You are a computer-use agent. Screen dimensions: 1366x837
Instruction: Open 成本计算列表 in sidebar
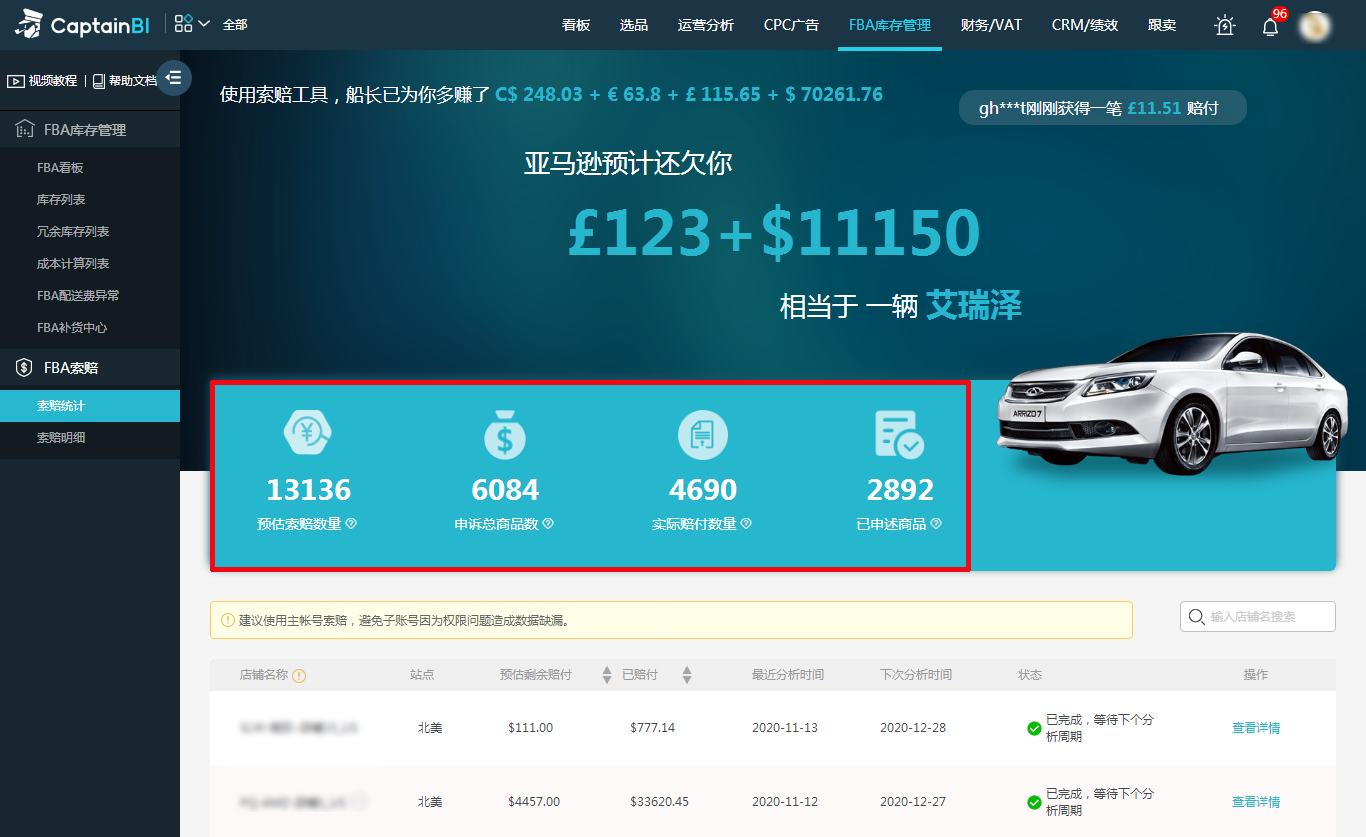(73, 264)
